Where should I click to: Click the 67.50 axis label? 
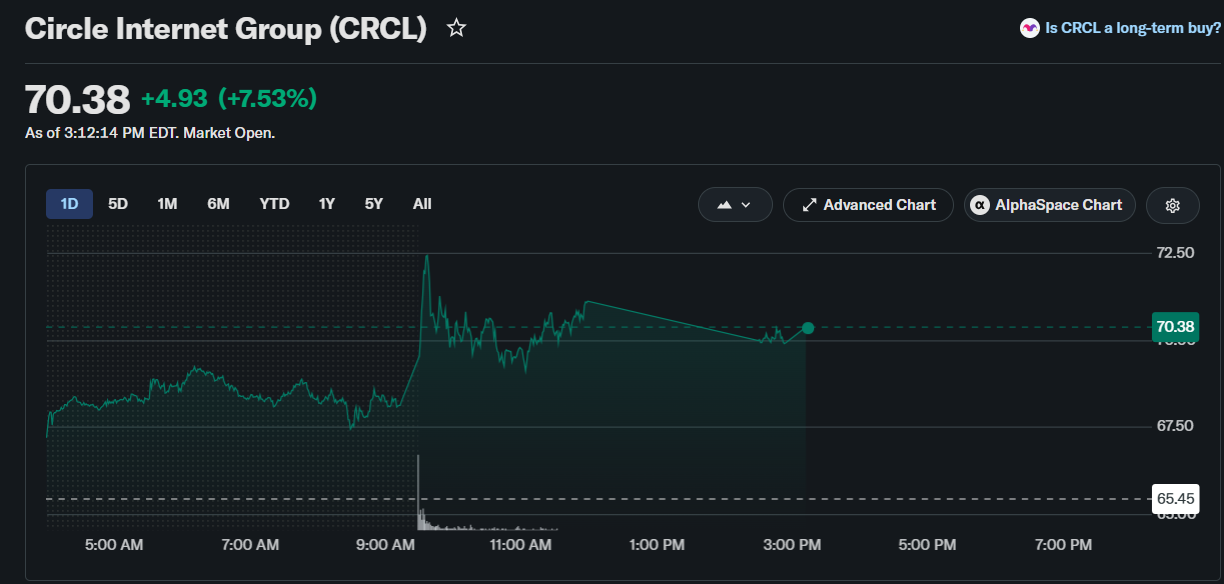(1175, 426)
